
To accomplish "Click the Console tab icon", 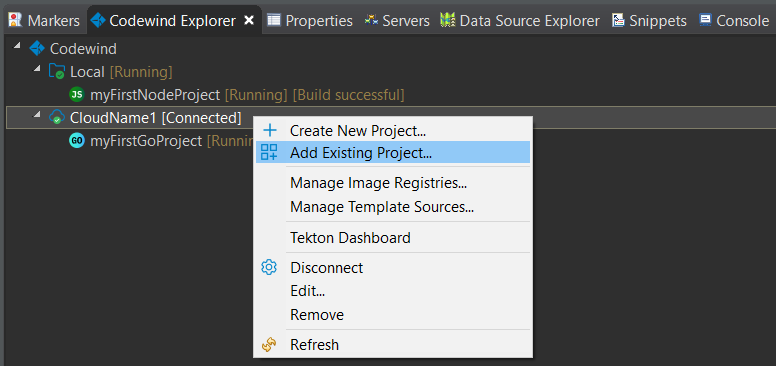I will click(x=705, y=20).
